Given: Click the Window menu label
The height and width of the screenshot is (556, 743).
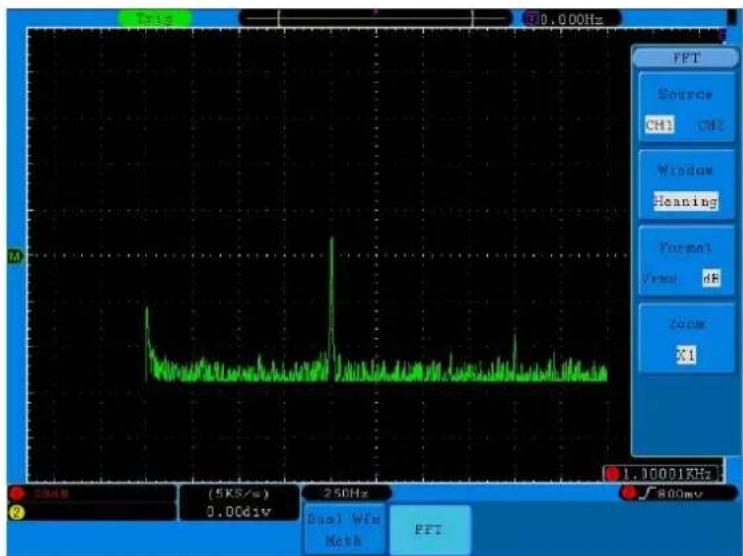Looking at the screenshot, I should [x=685, y=170].
